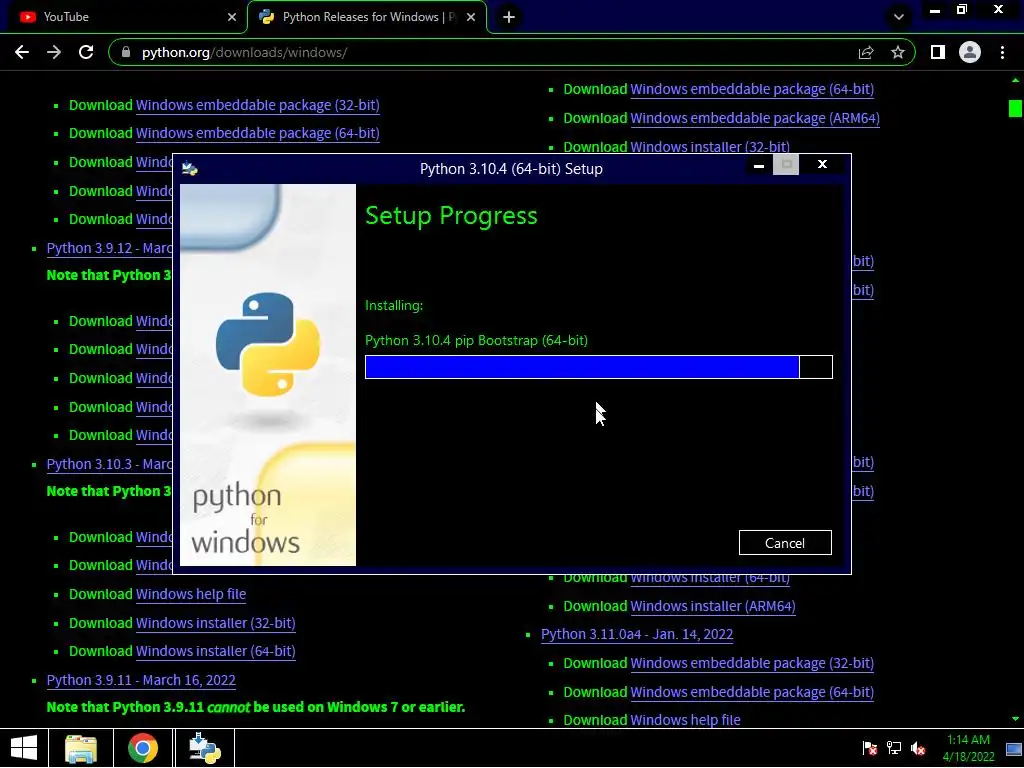Close the Python Releases tab

click(471, 17)
